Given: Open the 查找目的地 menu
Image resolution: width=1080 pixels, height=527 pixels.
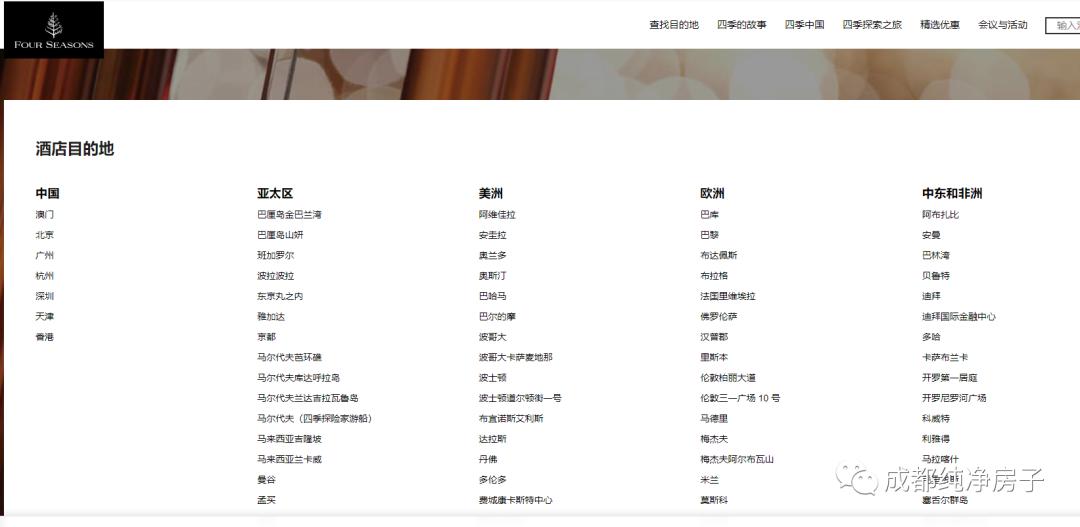Looking at the screenshot, I should (674, 25).
